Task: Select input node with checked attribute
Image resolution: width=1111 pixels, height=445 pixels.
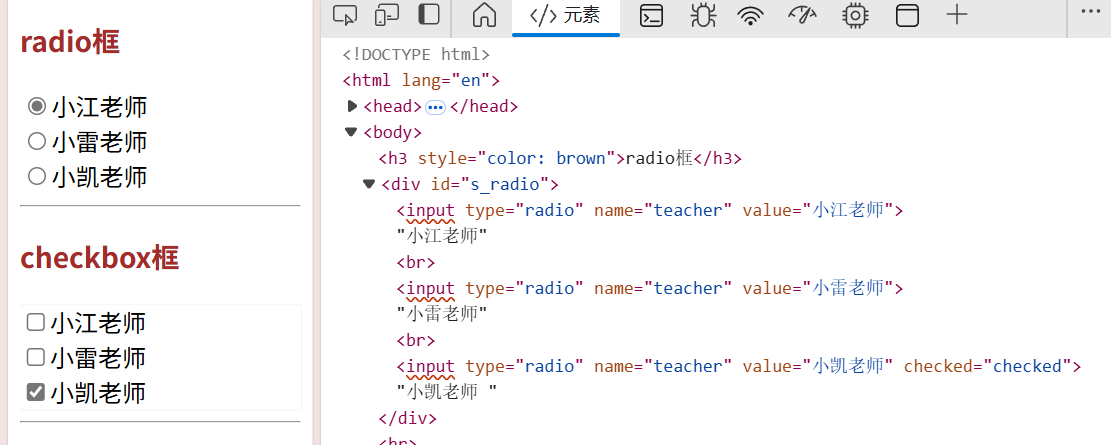Action: (x=739, y=366)
